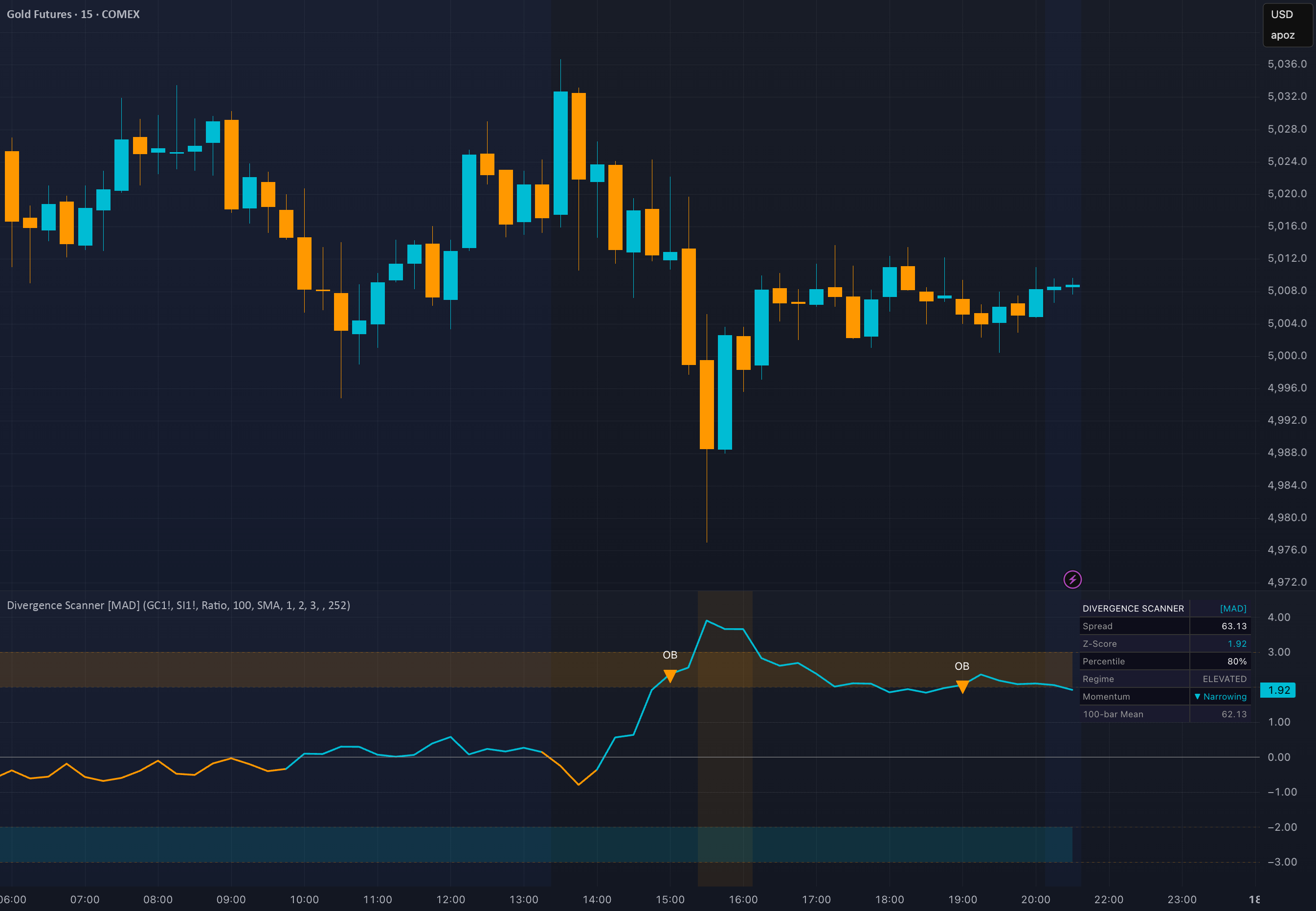
Task: Click the 5,000.0 price axis label
Action: (x=1287, y=356)
